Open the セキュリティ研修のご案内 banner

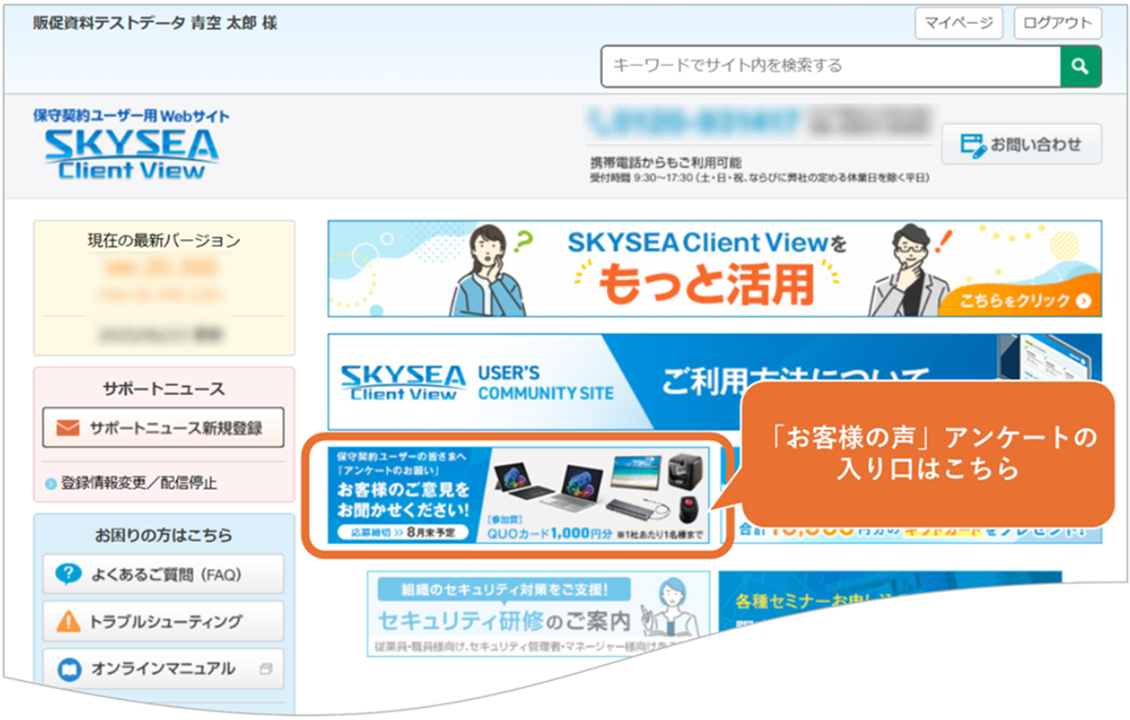coord(538,613)
